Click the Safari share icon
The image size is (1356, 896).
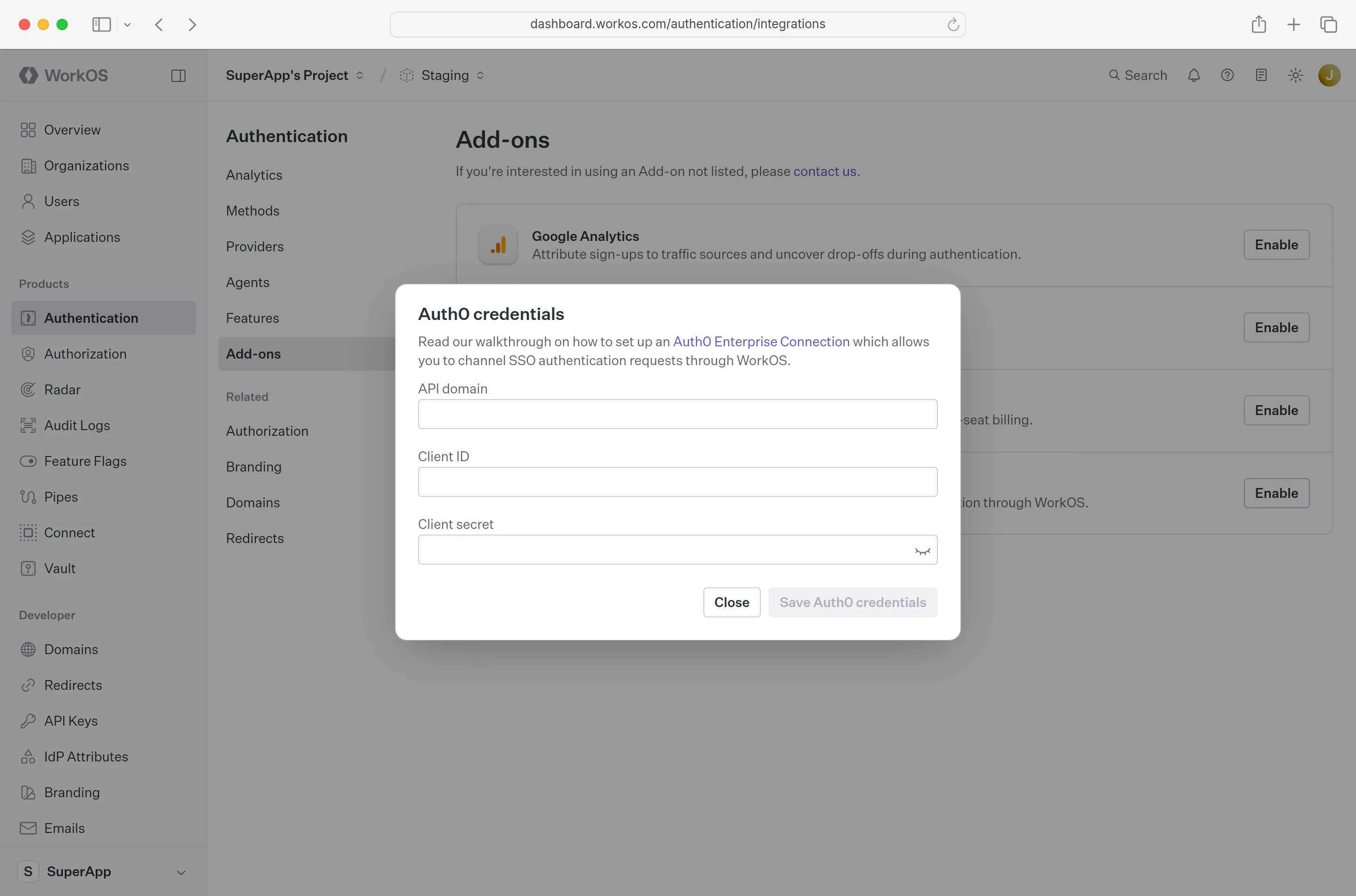[x=1259, y=24]
